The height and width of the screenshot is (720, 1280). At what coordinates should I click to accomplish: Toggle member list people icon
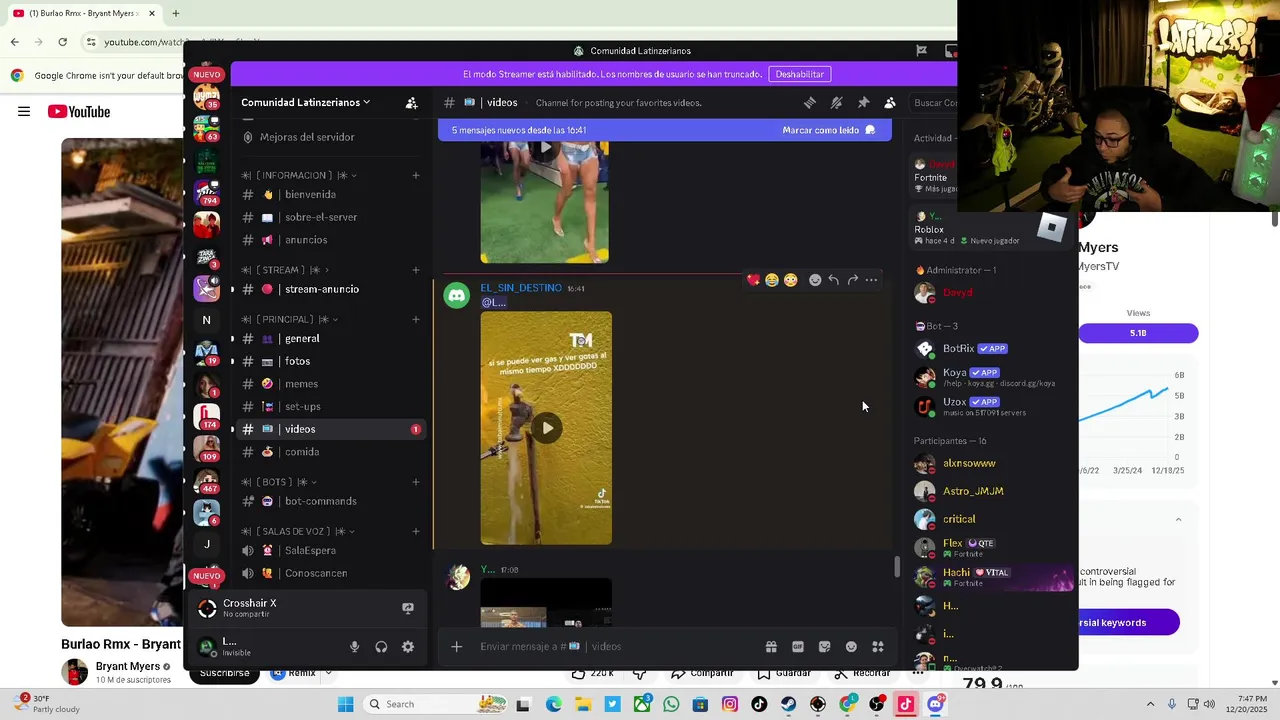(890, 102)
